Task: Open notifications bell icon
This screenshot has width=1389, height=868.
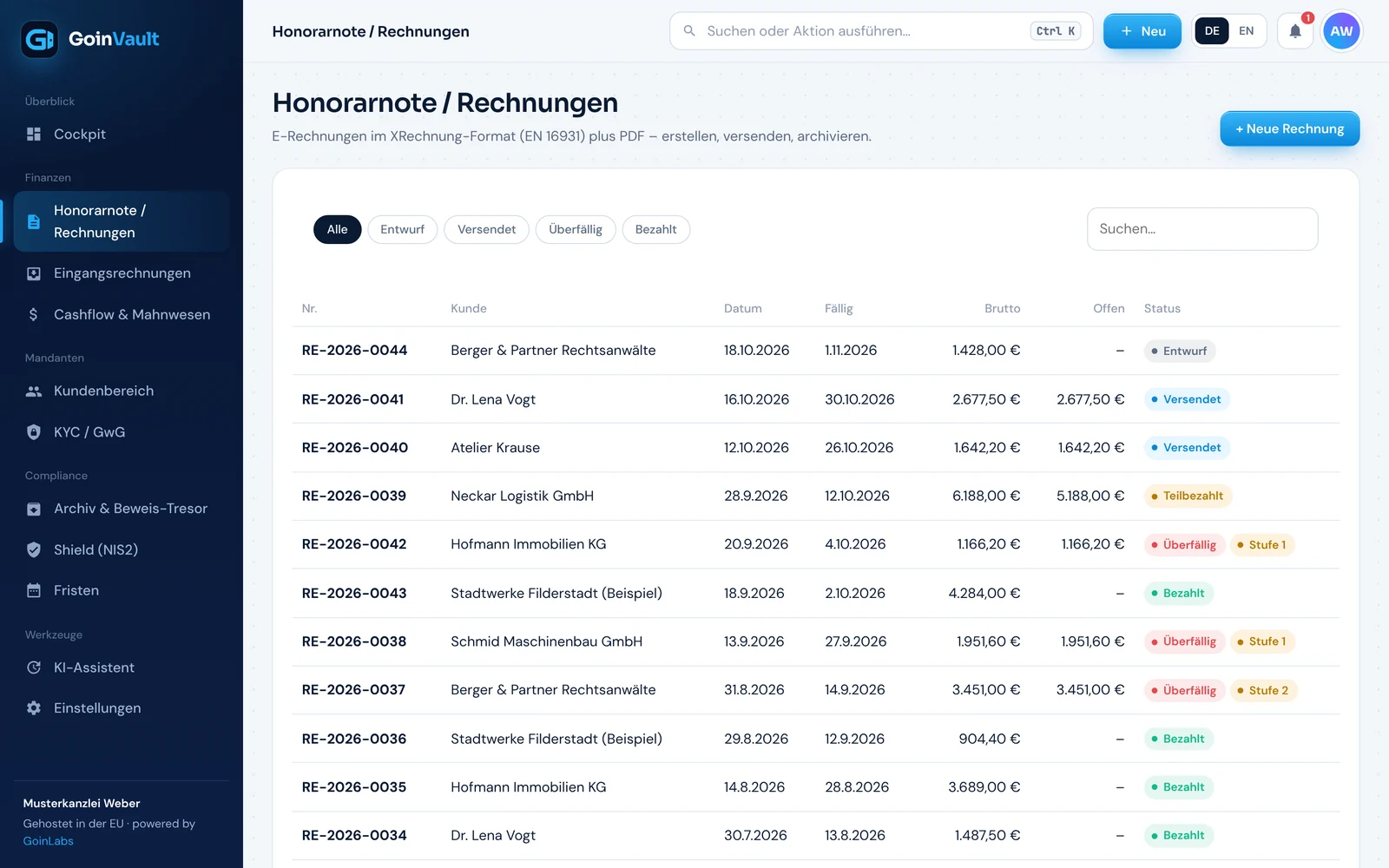Action: click(1295, 31)
